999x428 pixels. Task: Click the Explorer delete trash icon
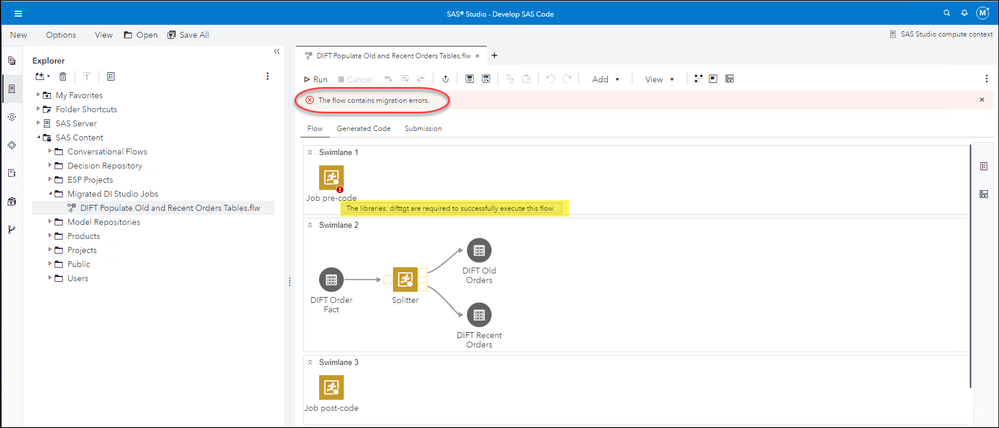point(63,76)
